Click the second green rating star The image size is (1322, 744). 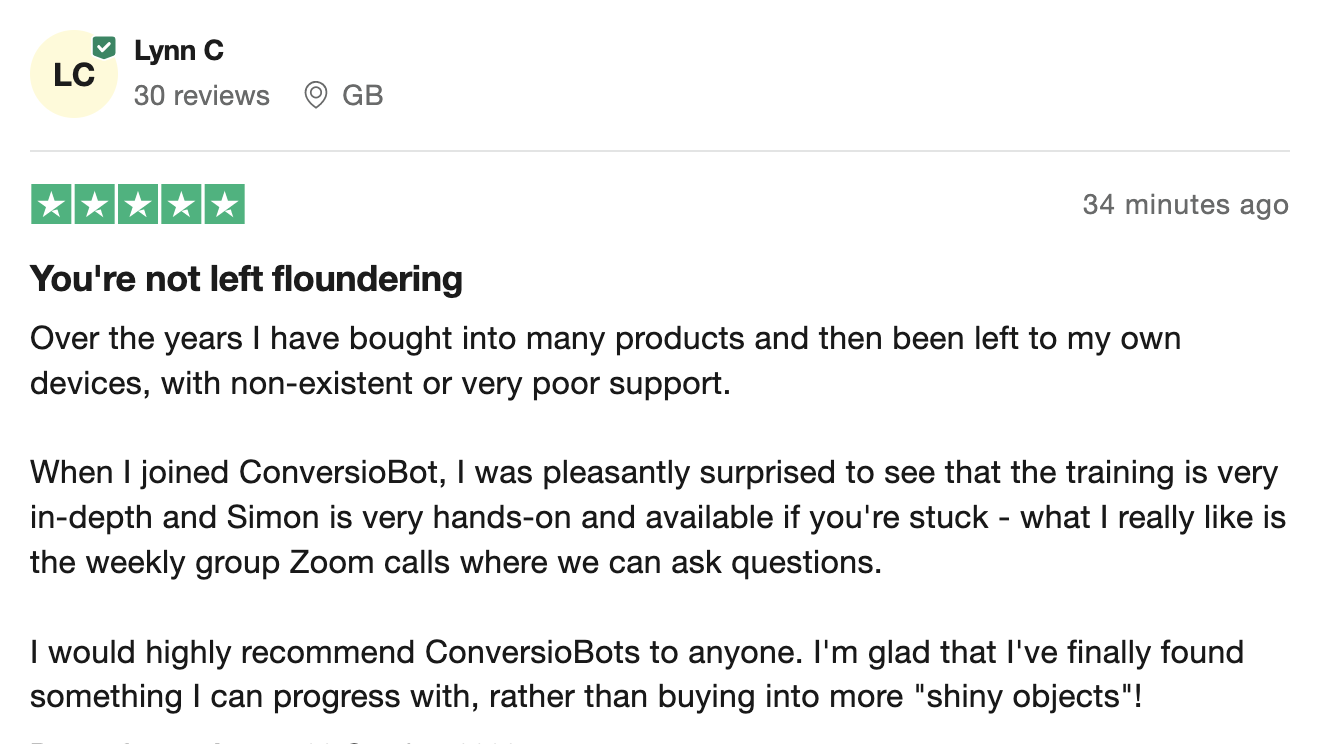click(95, 205)
